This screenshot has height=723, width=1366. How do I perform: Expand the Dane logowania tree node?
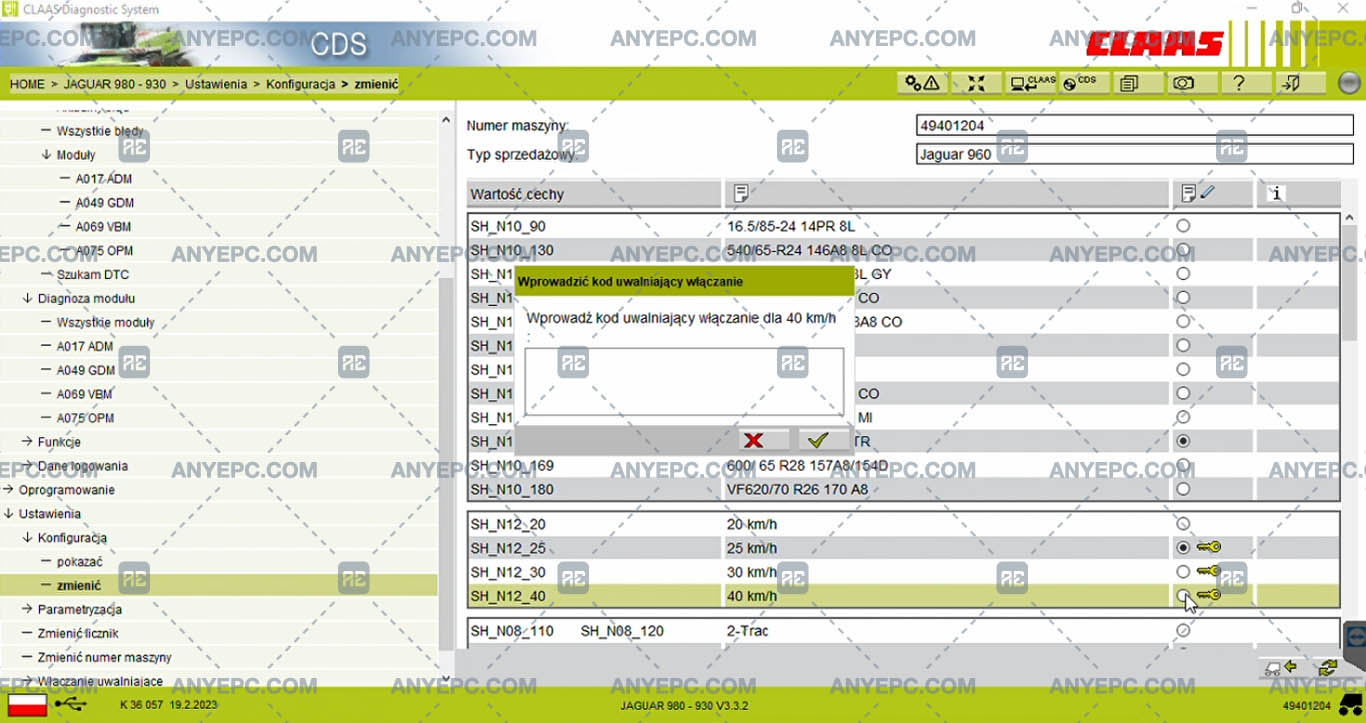[x=27, y=466]
